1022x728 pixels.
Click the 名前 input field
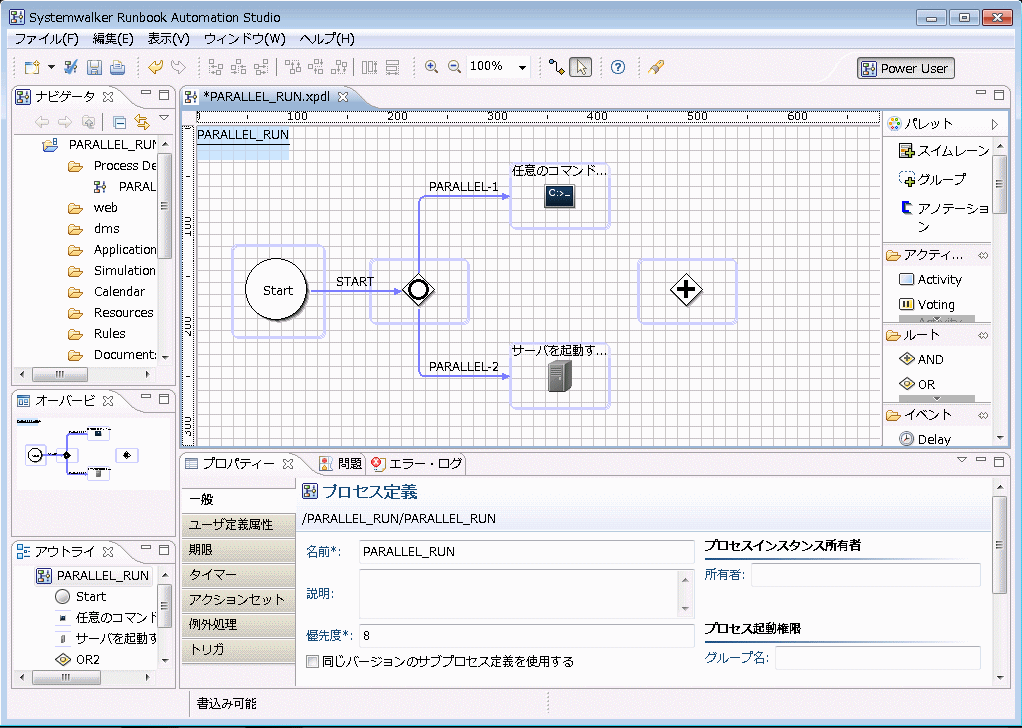pos(527,551)
